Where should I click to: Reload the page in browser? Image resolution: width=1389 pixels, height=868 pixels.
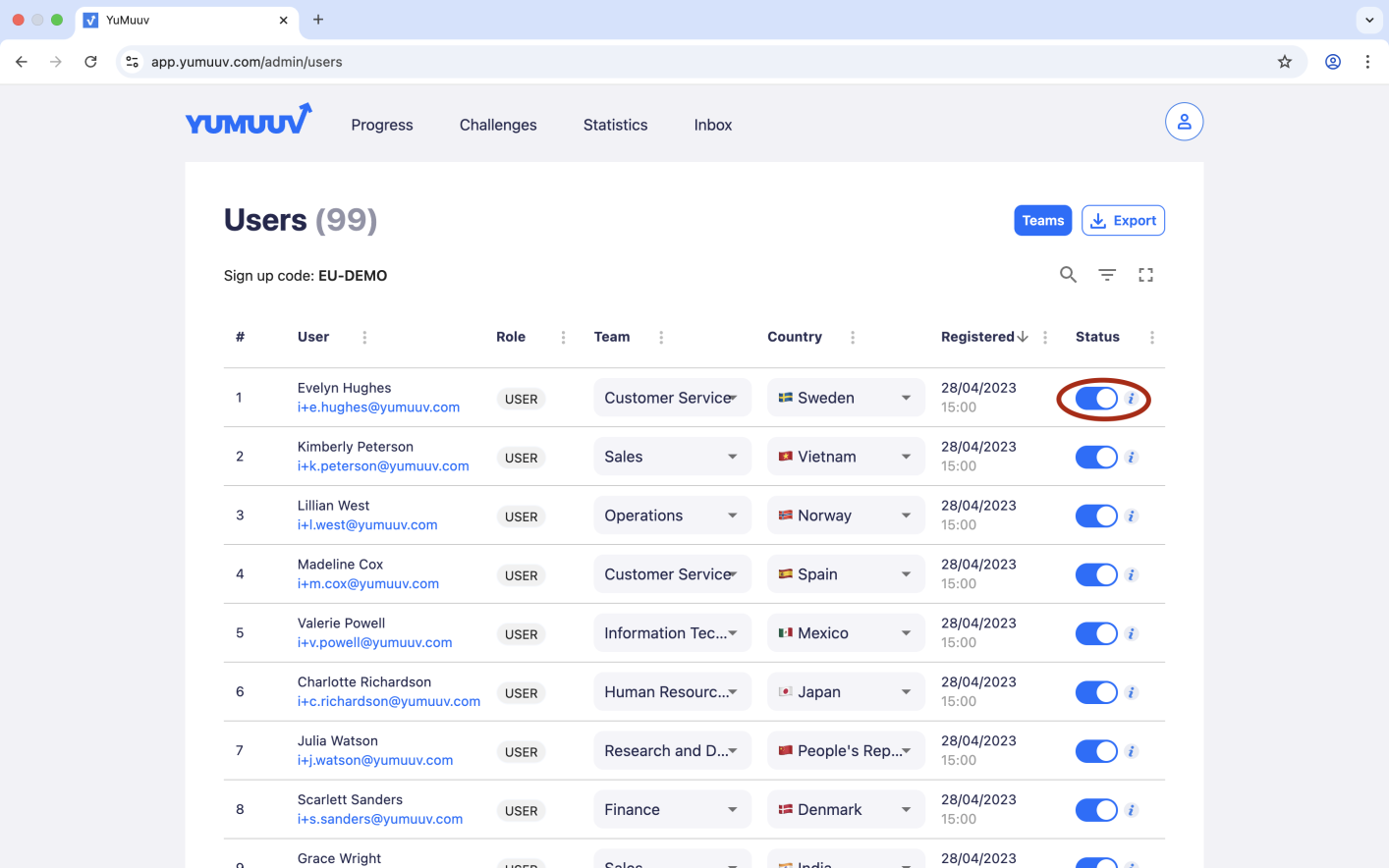coord(90,62)
